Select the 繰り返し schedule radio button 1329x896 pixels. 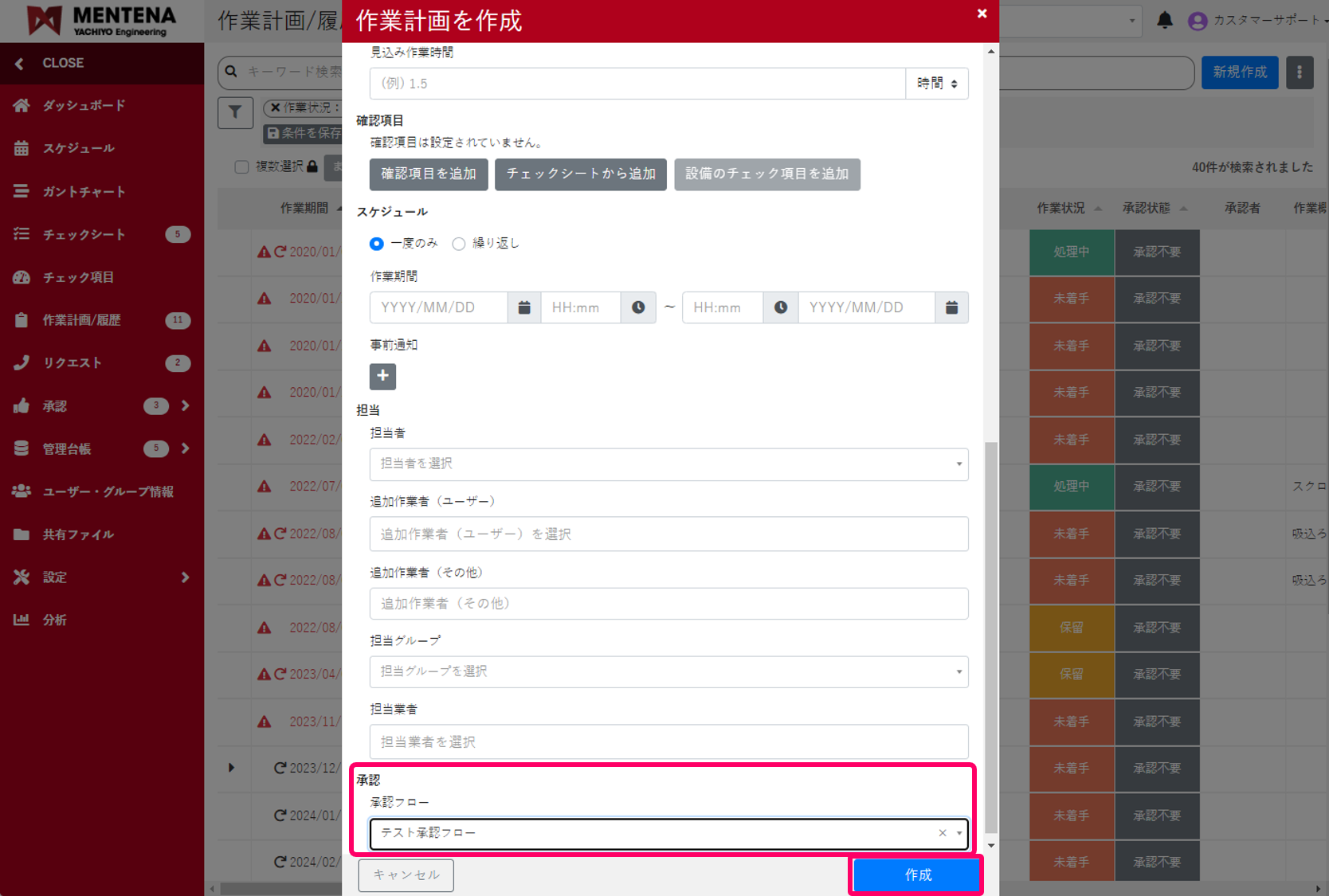tap(459, 244)
